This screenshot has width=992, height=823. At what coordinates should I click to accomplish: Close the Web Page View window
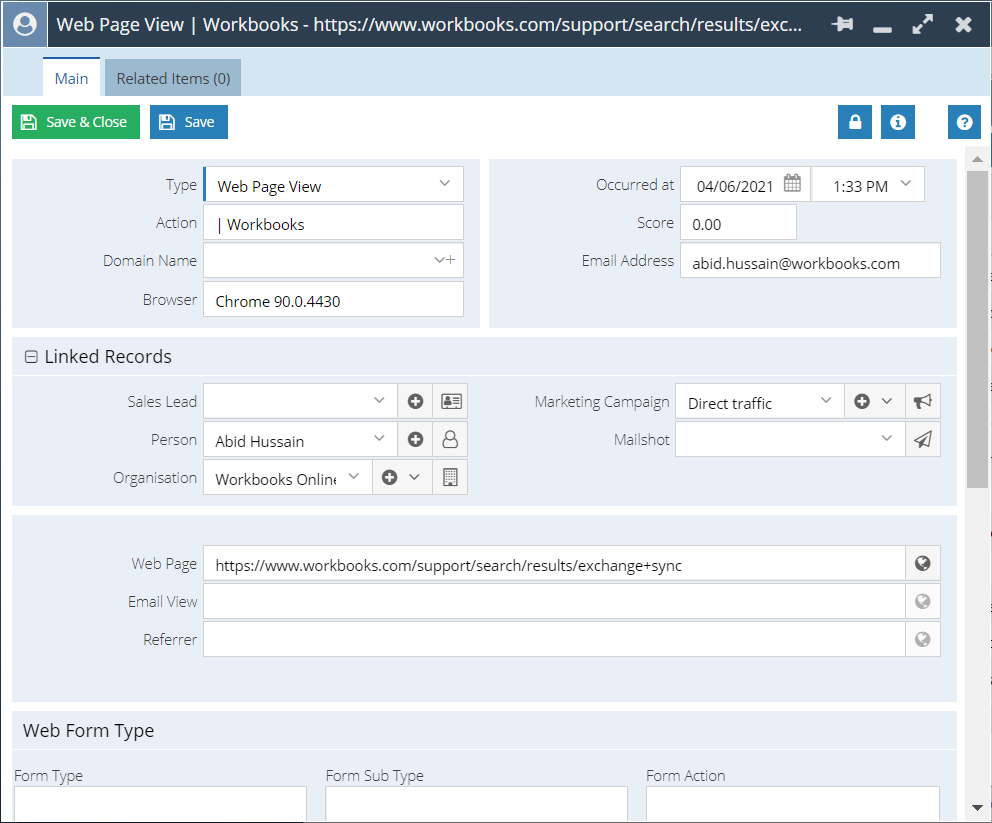[963, 25]
